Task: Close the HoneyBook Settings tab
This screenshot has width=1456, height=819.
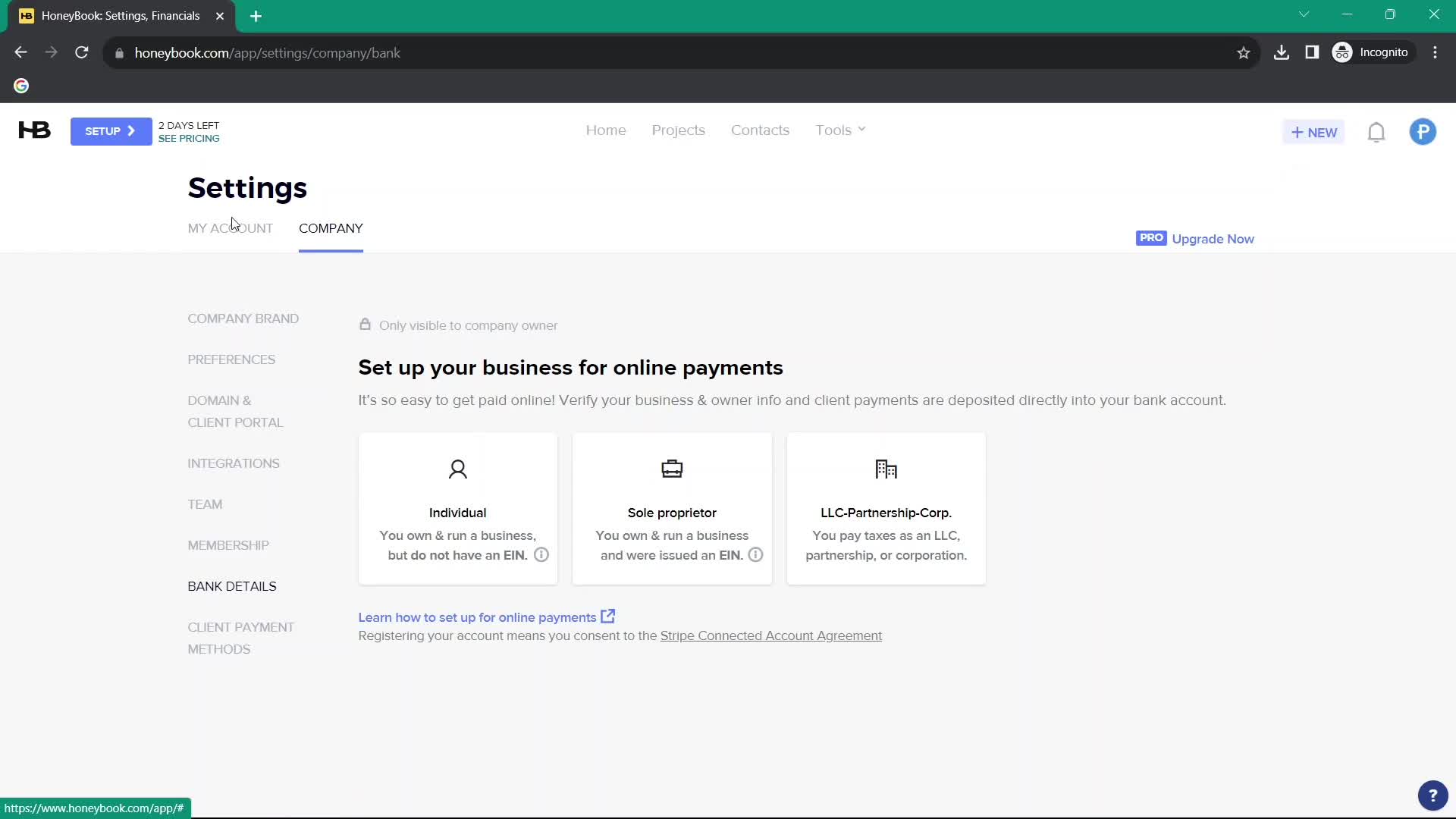Action: (x=220, y=16)
